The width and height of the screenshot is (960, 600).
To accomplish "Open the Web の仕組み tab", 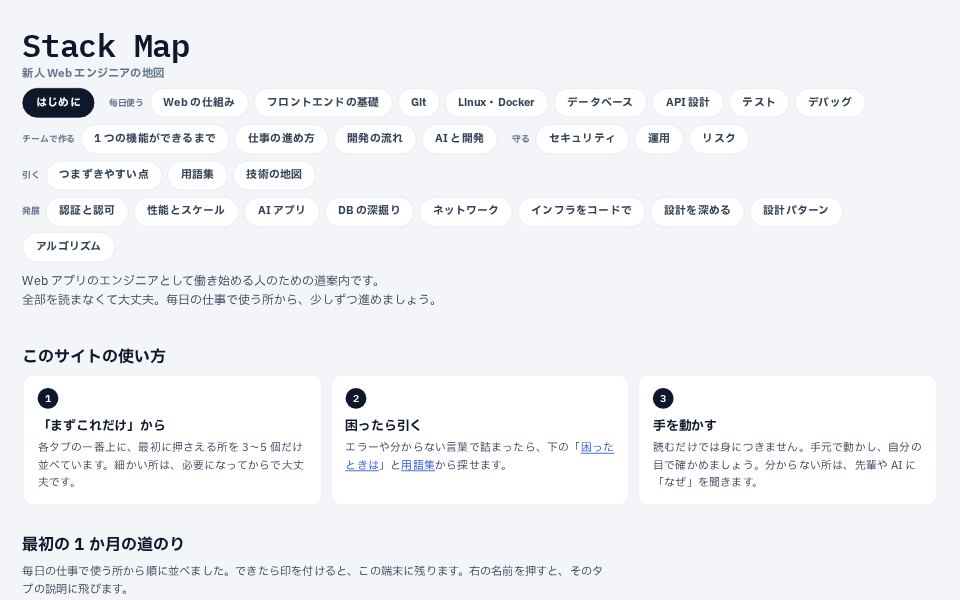I will point(199,102).
